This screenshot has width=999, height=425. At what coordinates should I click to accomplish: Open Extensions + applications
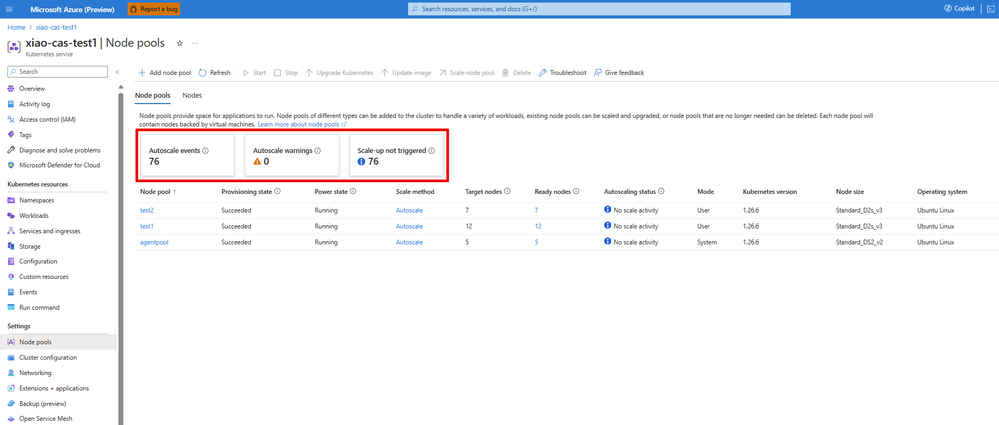[x=54, y=388]
